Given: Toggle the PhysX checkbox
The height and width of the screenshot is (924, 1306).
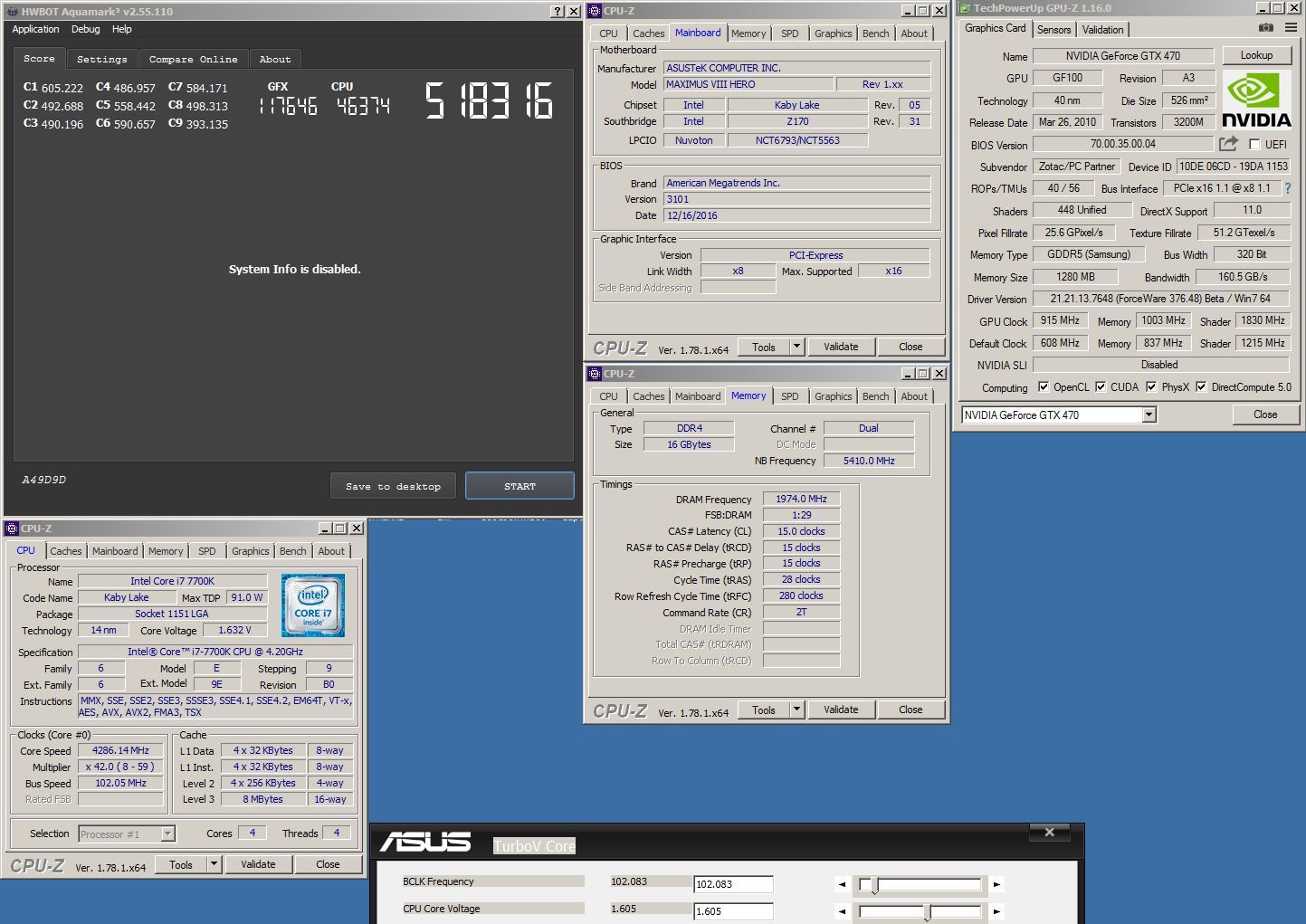Looking at the screenshot, I should point(1151,386).
